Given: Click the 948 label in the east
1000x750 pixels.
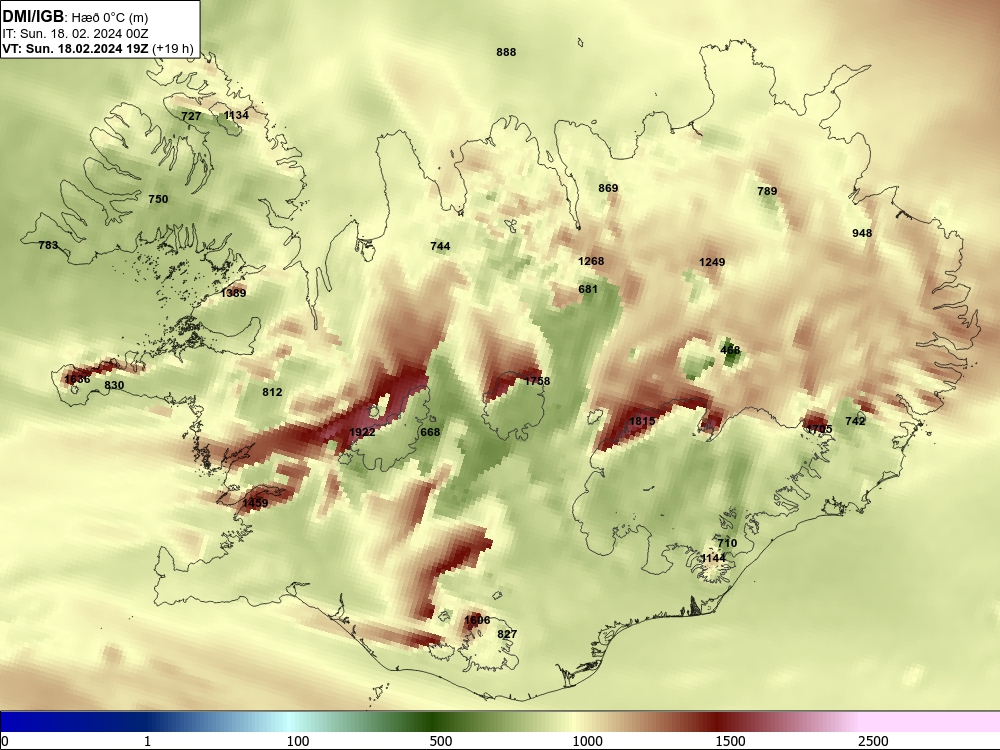Looking at the screenshot, I should pyautogui.click(x=862, y=233).
